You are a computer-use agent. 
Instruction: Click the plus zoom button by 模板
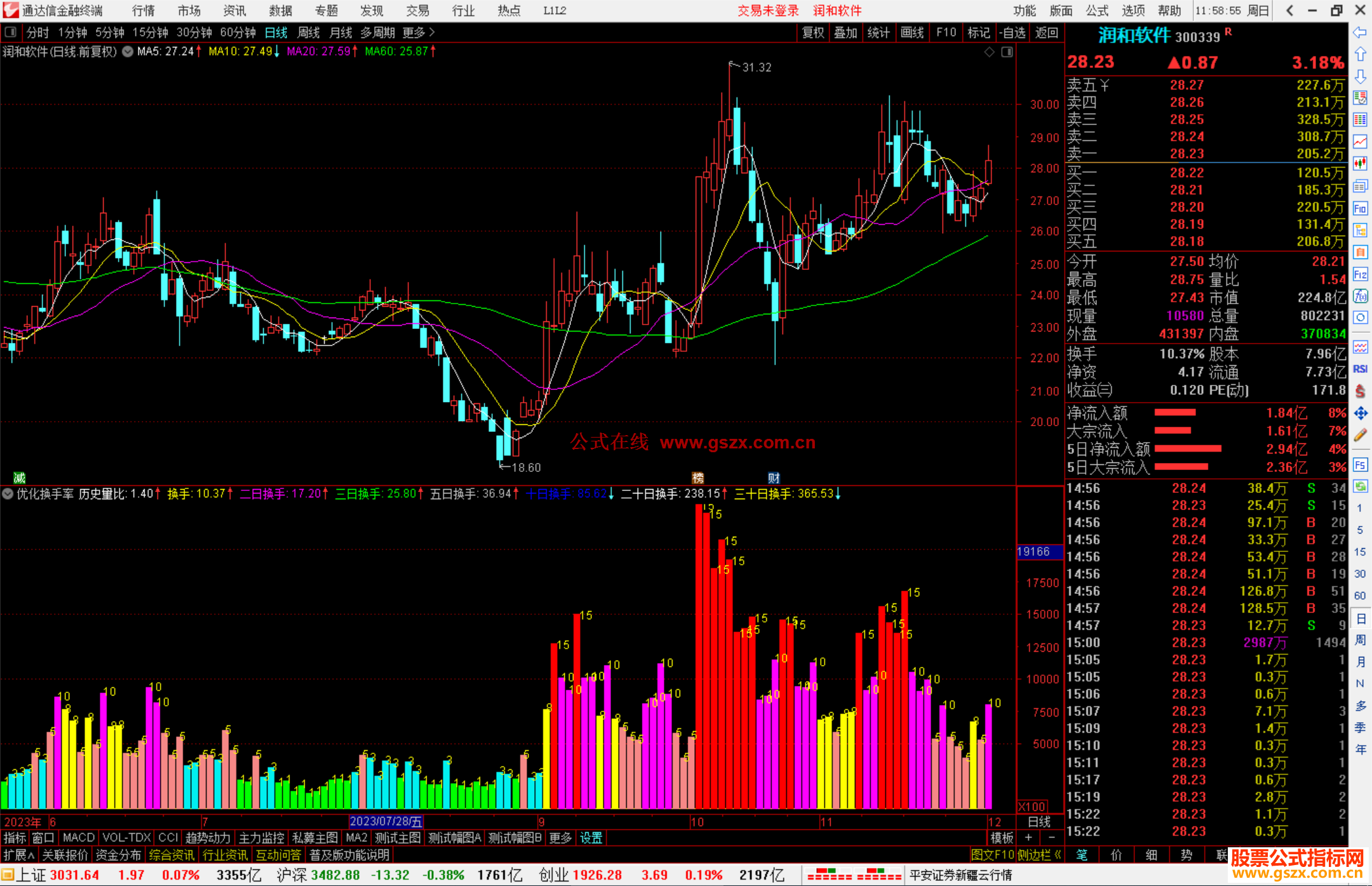pyautogui.click(x=1028, y=838)
